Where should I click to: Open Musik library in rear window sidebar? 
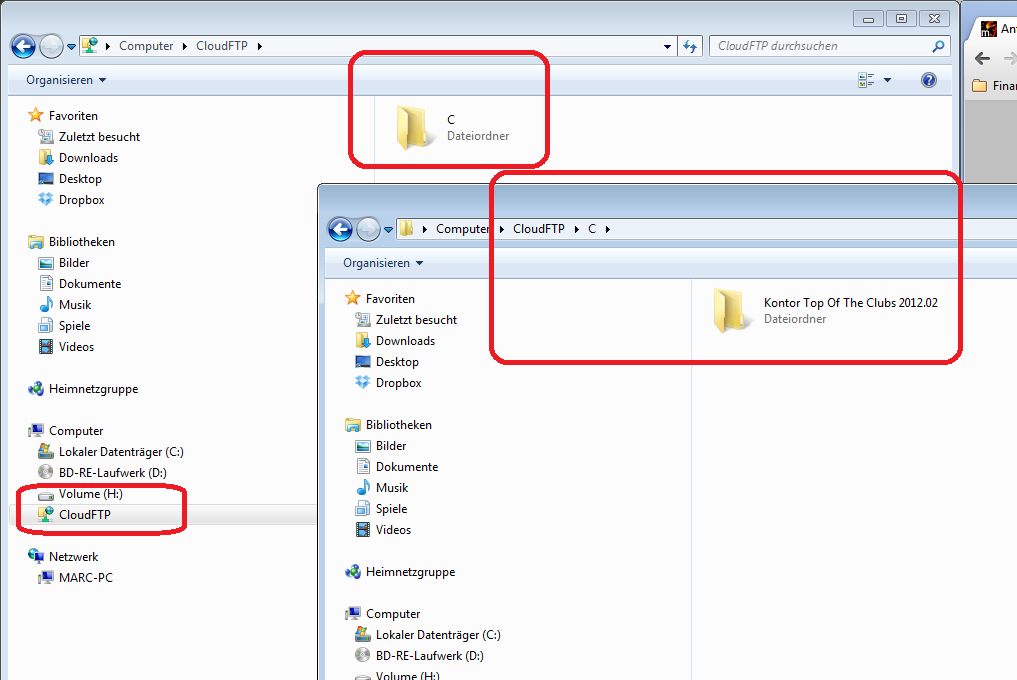(x=65, y=304)
